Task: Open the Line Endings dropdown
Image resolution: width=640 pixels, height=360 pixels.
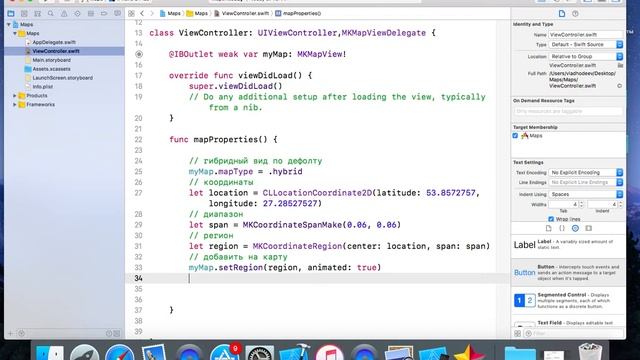Action: point(586,182)
